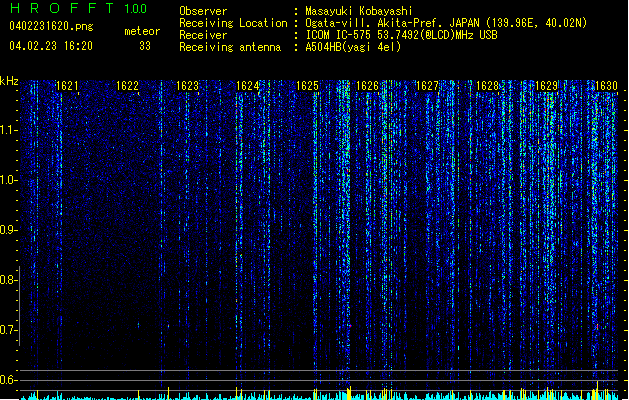Screen dimensions: 629x400
Task: Click the Receiving antenna label
Action: pos(230,47)
